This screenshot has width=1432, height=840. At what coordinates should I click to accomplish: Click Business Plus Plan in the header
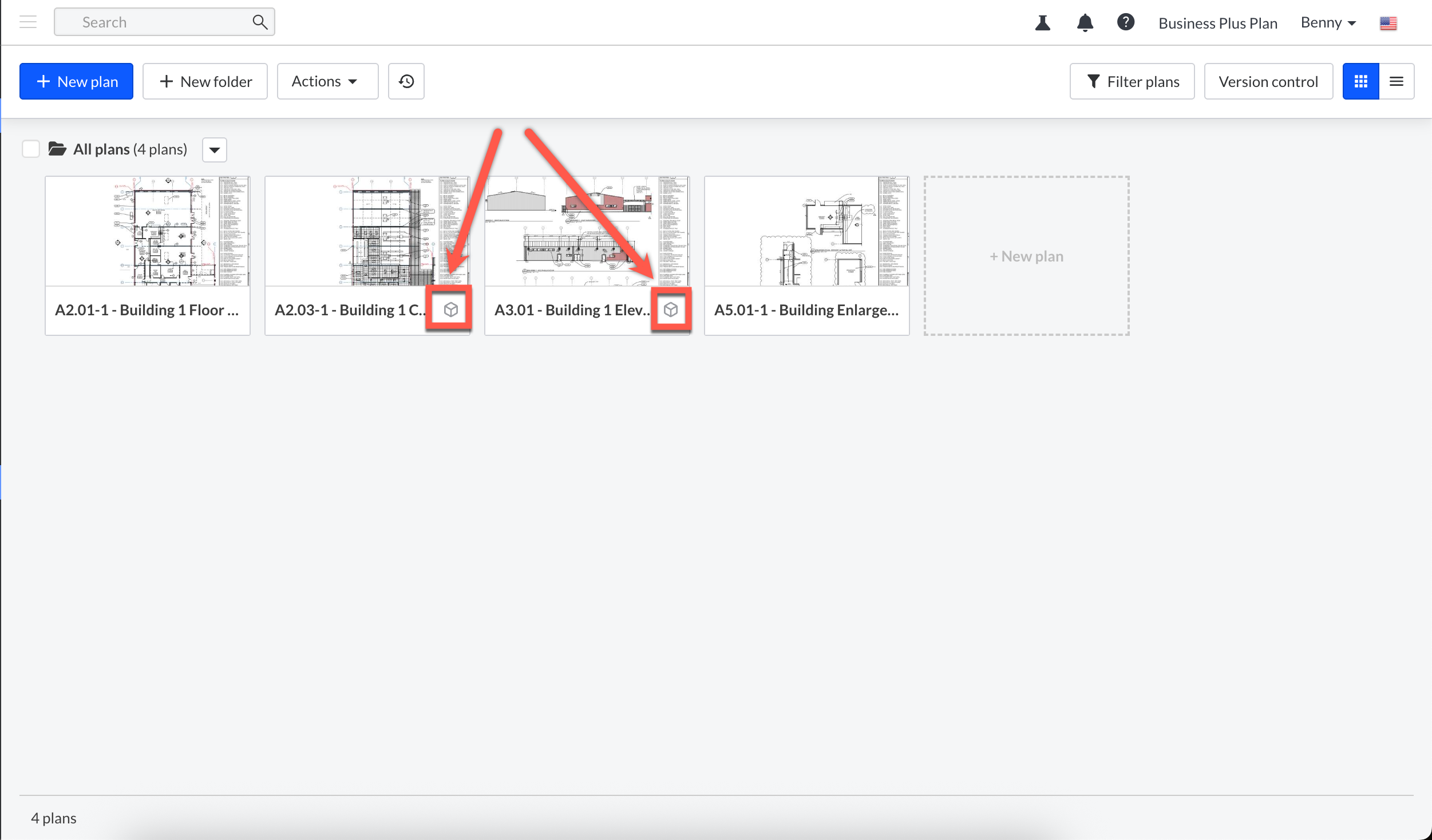1217,23
